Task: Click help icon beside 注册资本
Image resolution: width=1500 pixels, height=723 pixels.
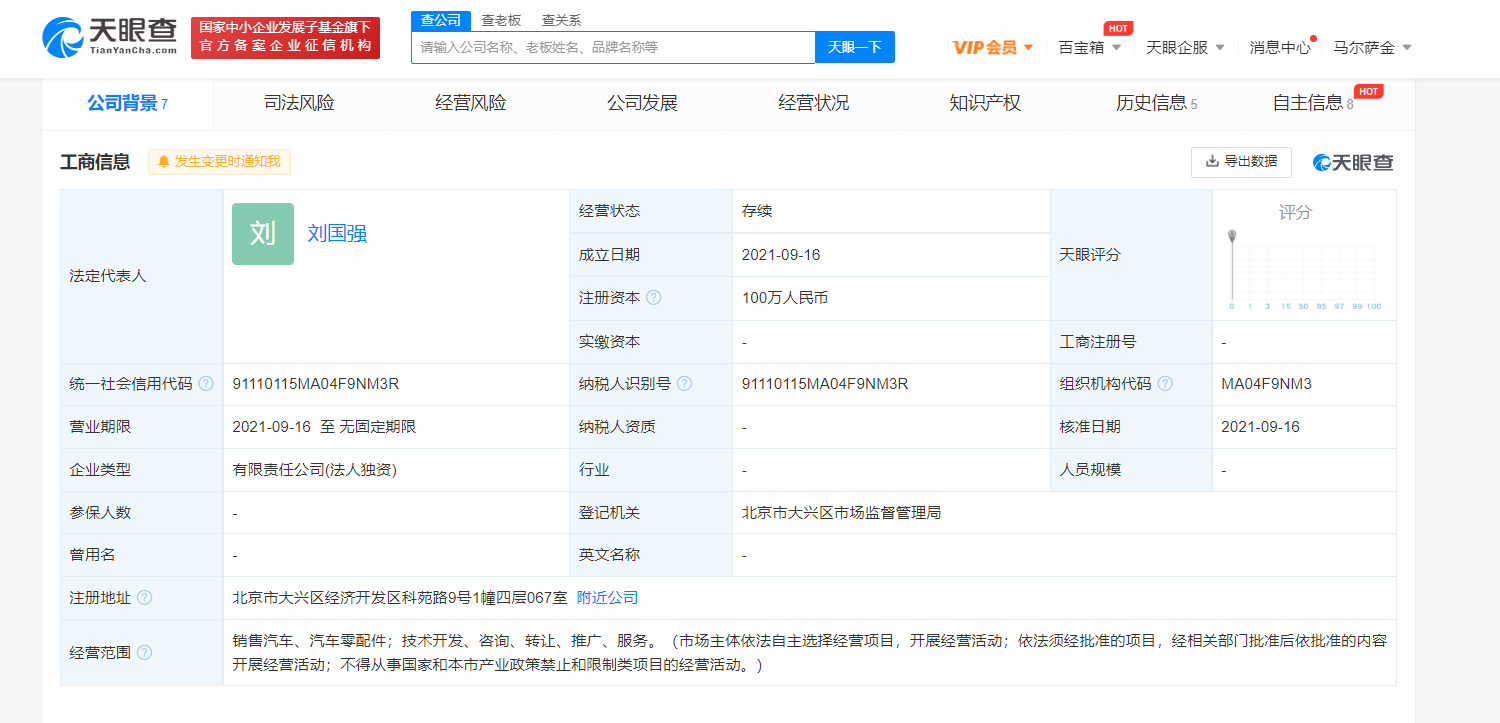Action: coord(653,298)
